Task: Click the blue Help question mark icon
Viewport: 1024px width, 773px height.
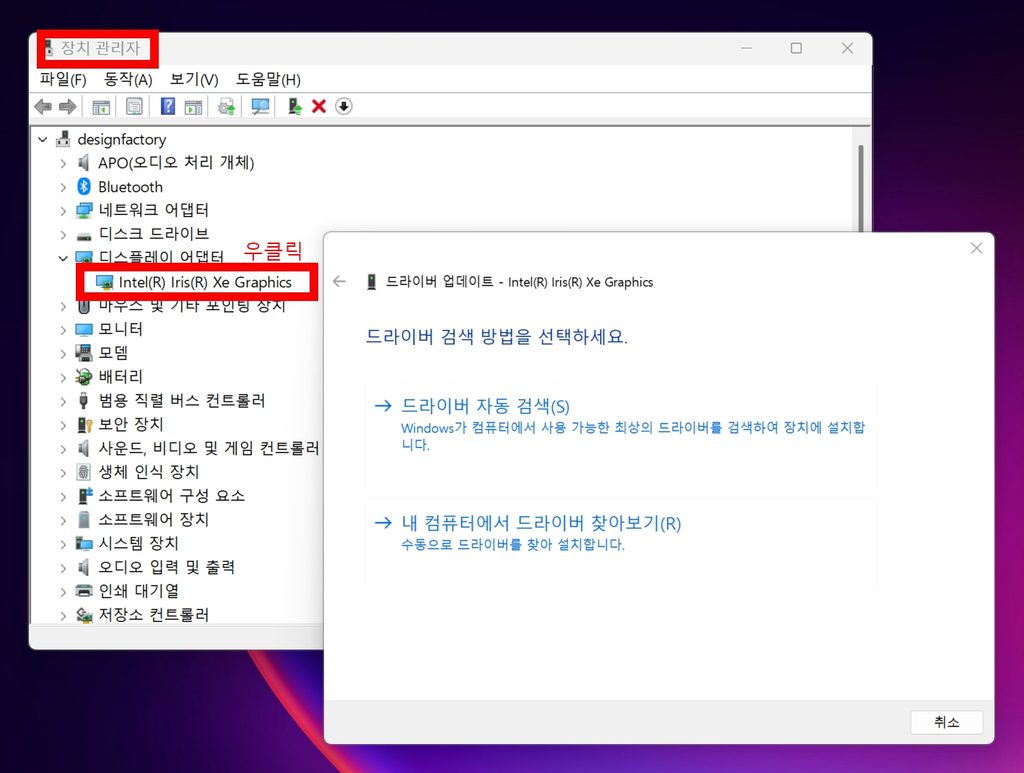Action: point(168,106)
